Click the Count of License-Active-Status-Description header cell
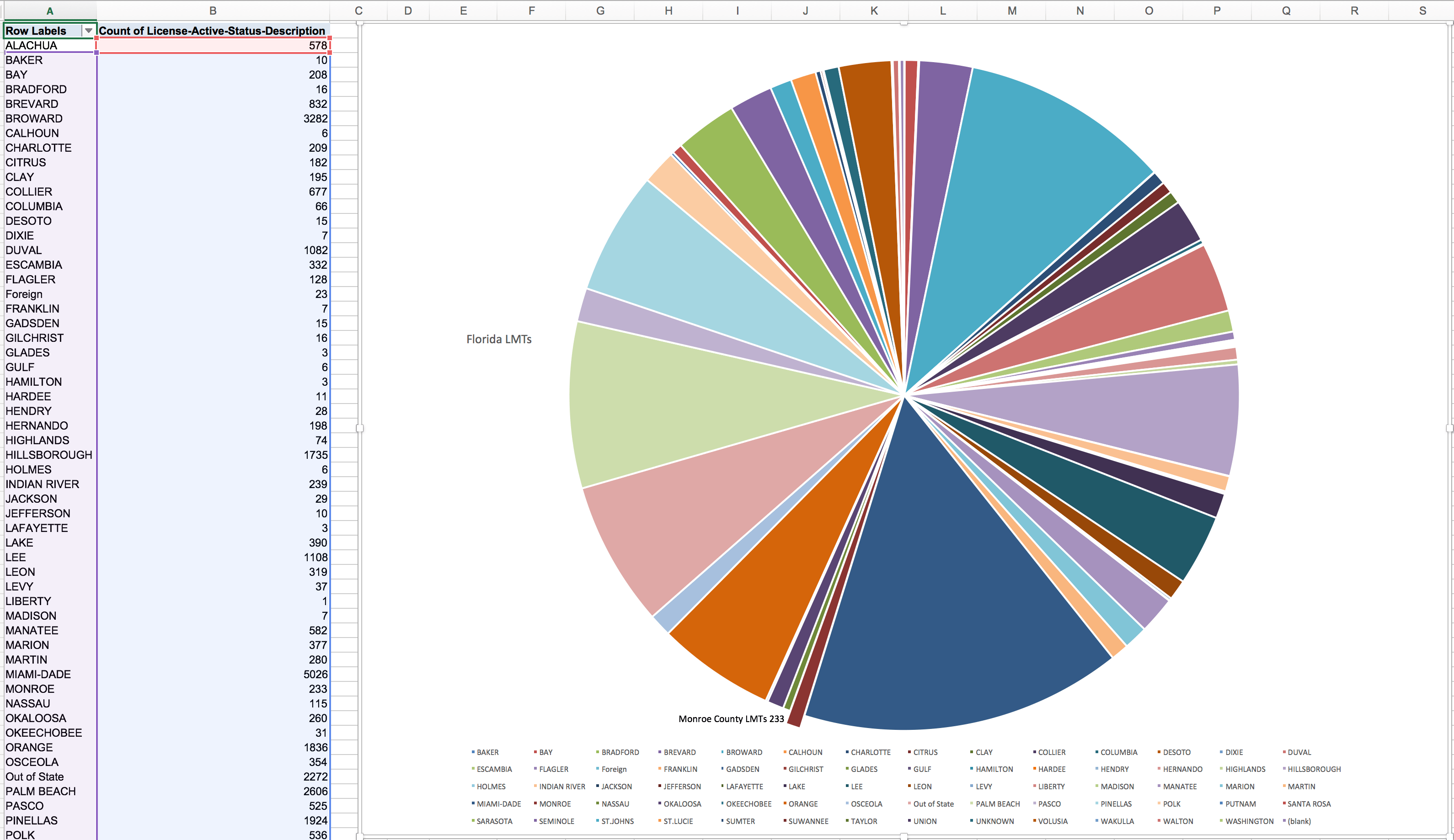Screen dimensions: 1454x840 click(x=212, y=31)
